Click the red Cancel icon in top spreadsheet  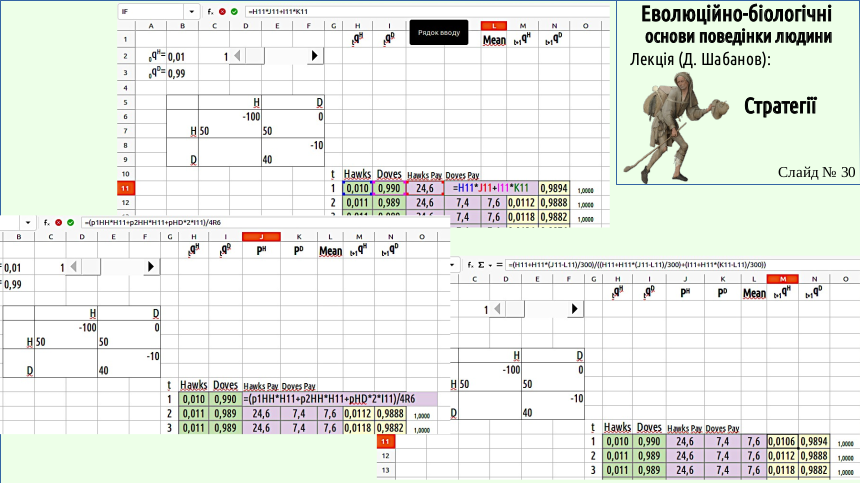pyautogui.click(x=222, y=11)
